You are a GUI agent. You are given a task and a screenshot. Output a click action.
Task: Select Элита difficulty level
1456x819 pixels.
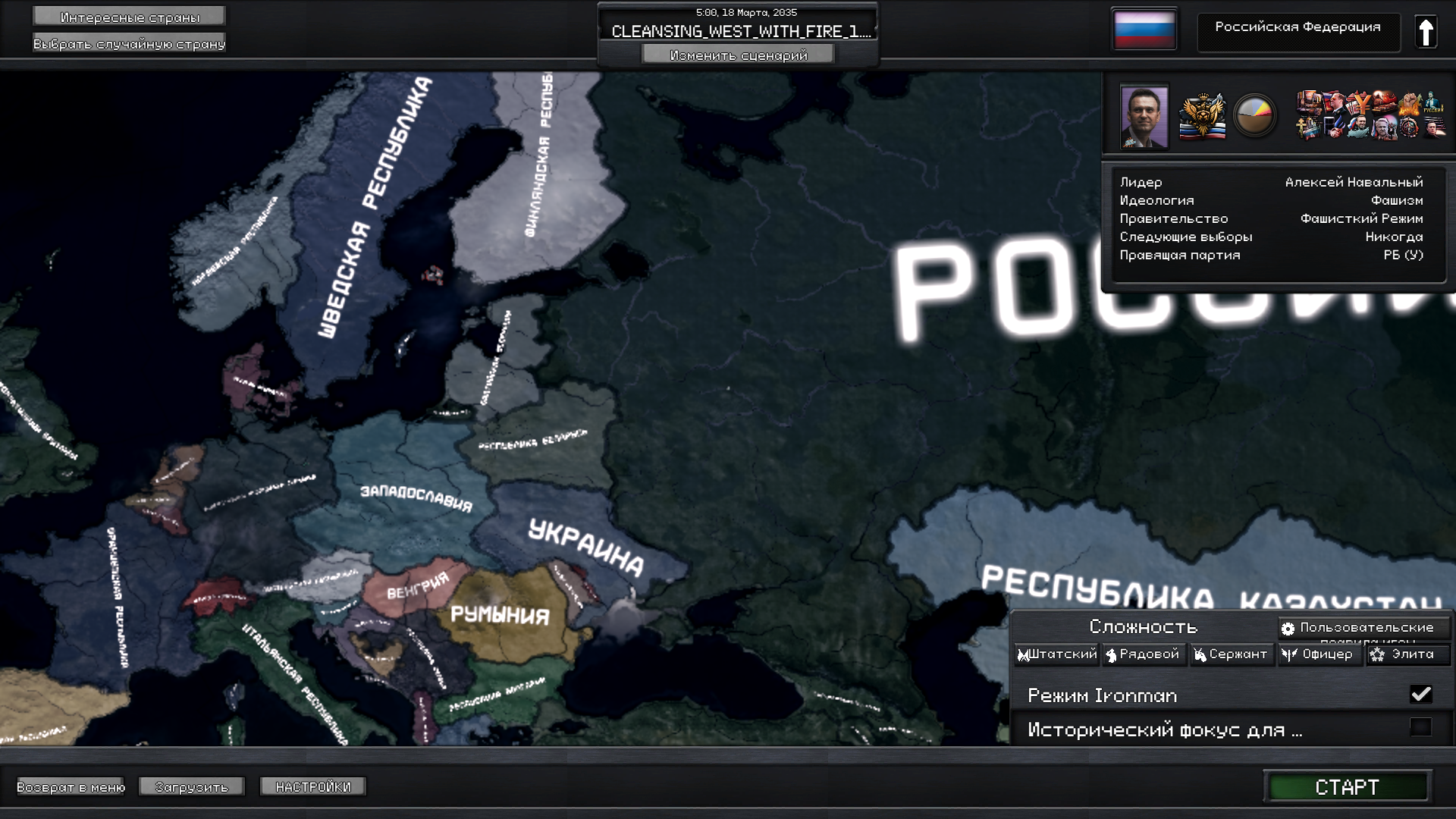pos(1408,654)
